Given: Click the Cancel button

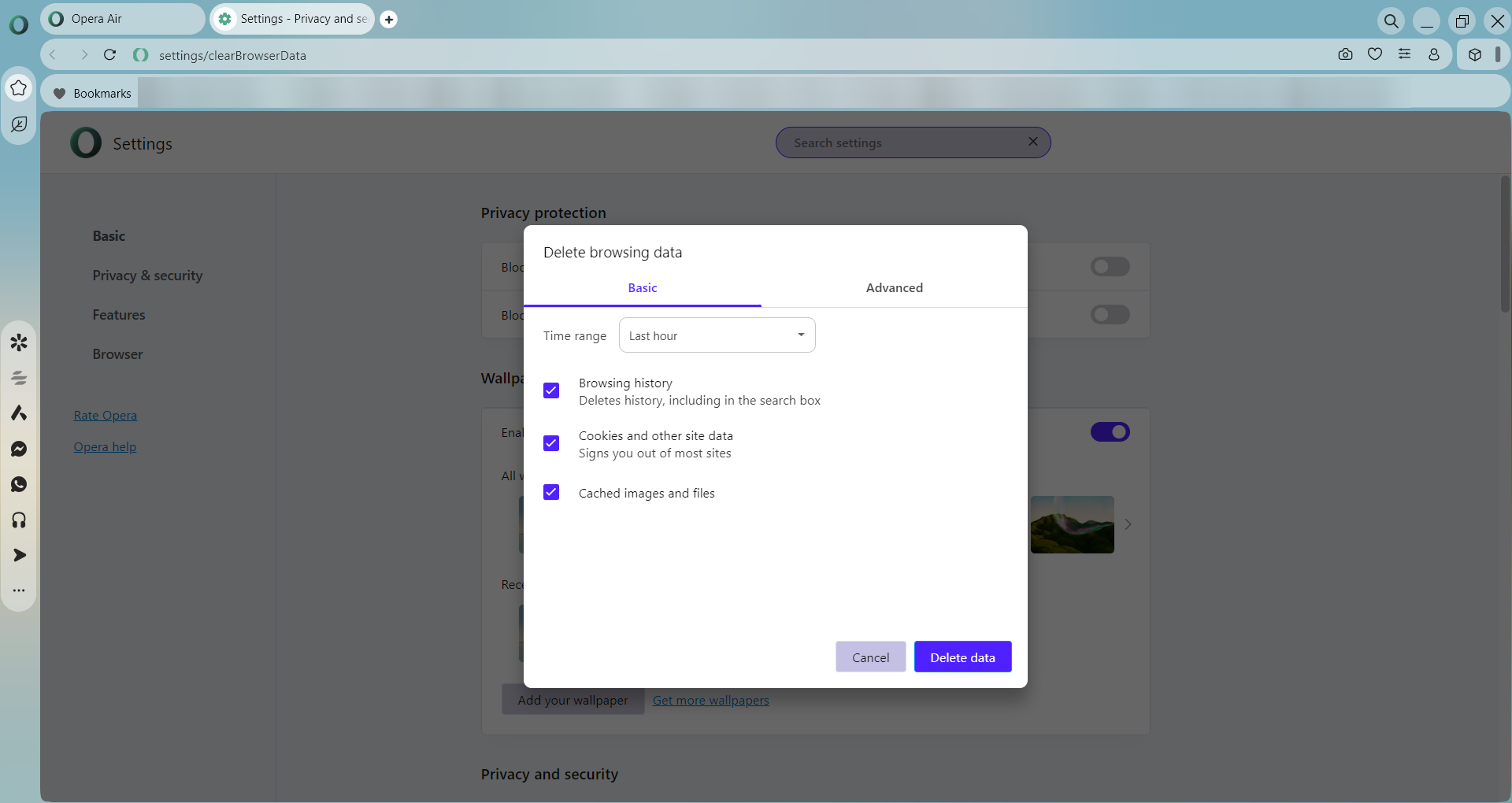Looking at the screenshot, I should (871, 657).
